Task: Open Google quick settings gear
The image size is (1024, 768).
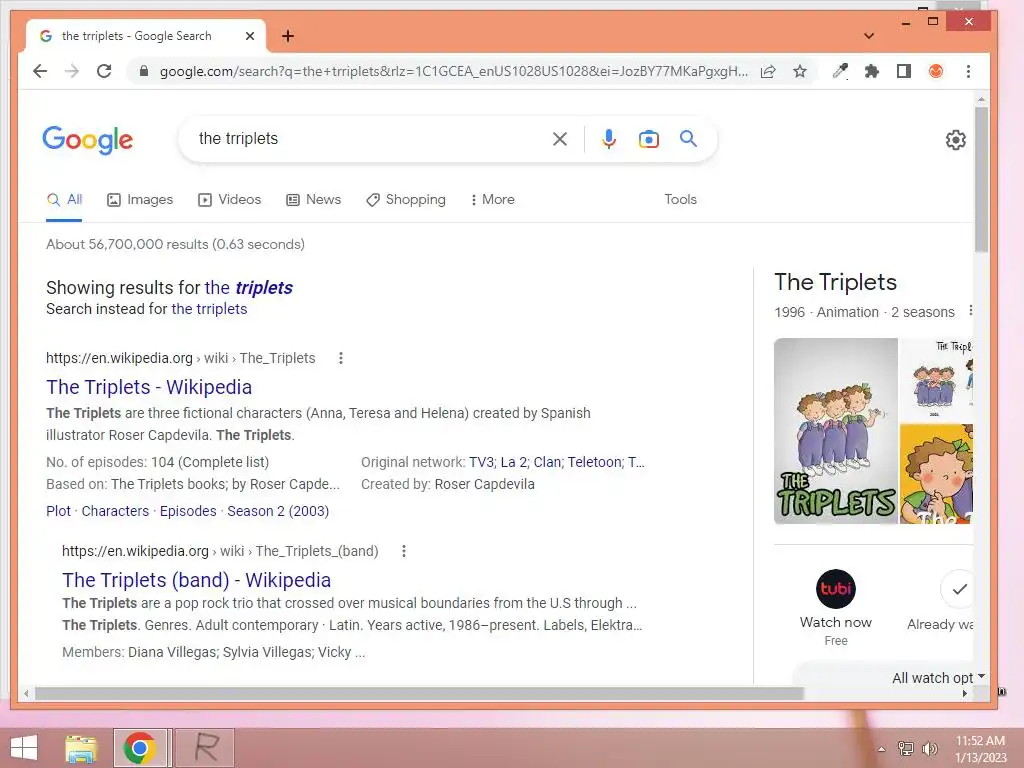Action: pos(955,140)
